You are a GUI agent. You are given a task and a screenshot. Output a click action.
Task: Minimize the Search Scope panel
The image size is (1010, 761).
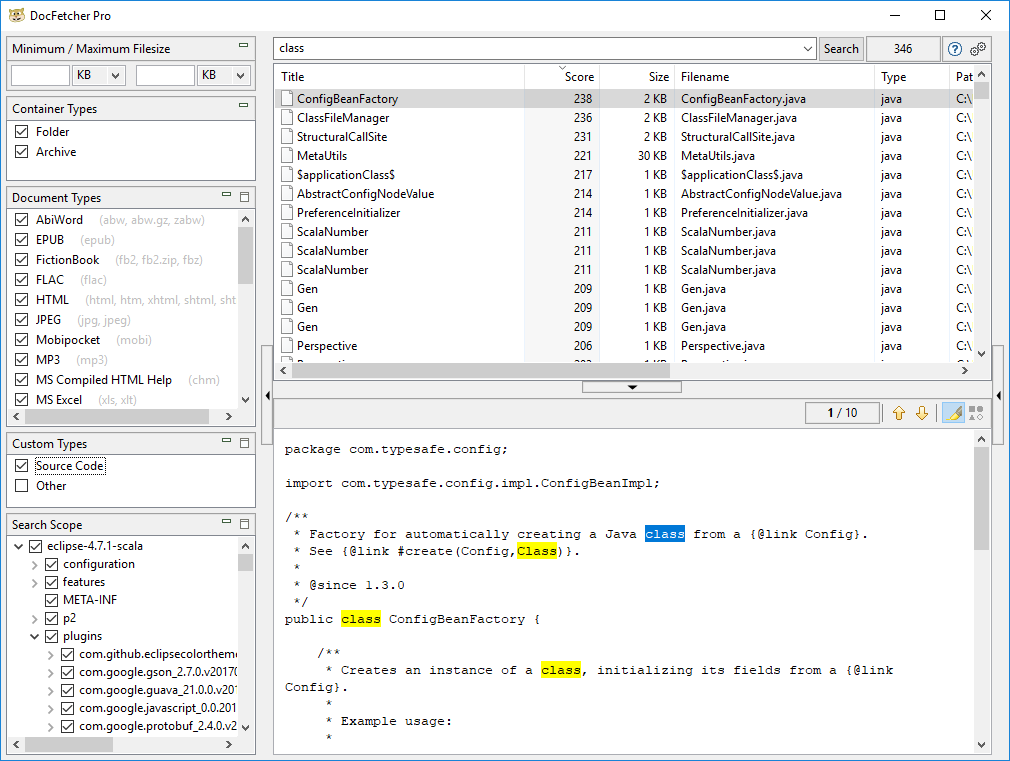coord(226,521)
